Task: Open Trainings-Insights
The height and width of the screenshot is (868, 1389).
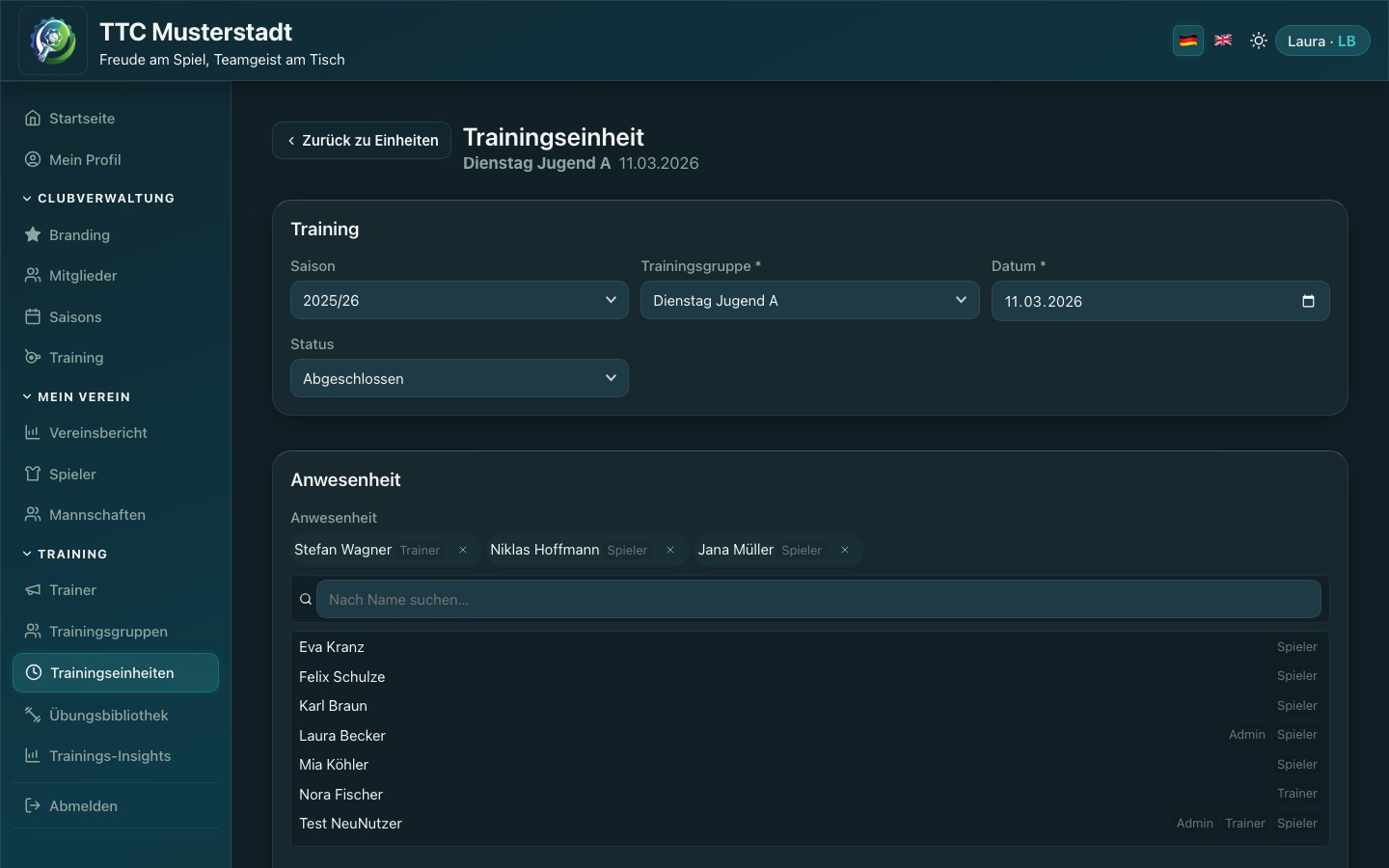Action: point(116,756)
